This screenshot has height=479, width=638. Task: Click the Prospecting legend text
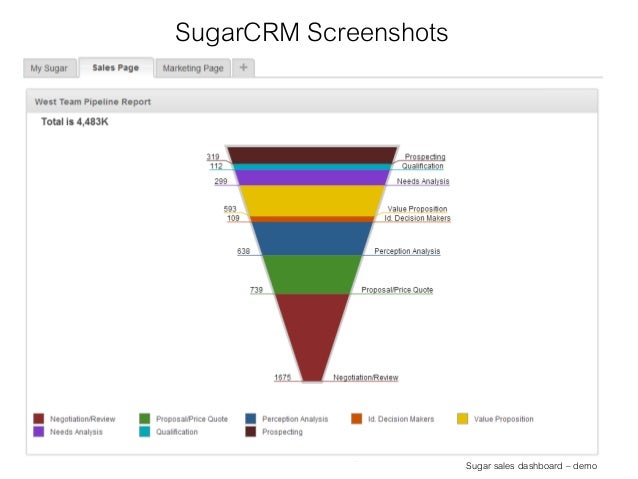282,432
